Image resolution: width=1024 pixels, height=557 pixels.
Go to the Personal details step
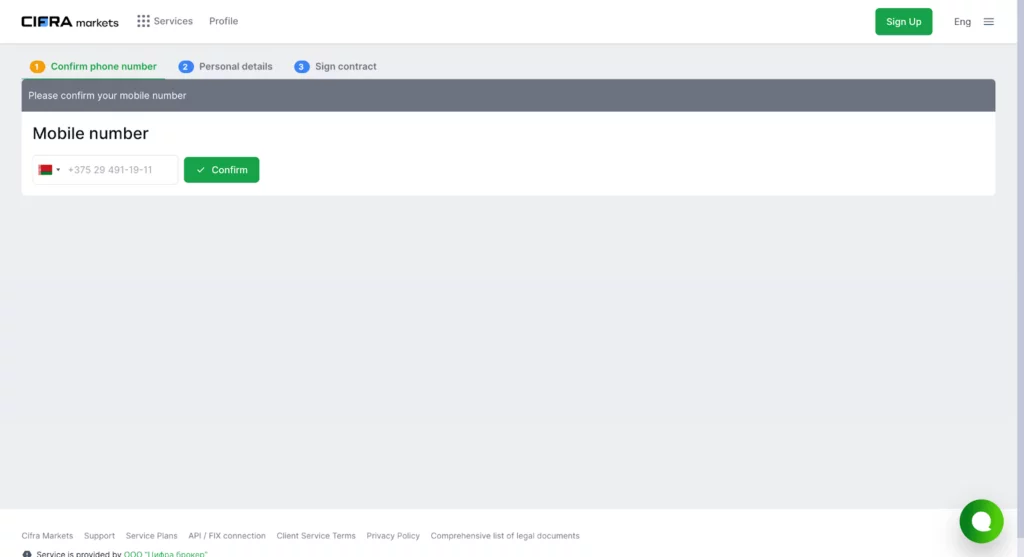coord(226,67)
